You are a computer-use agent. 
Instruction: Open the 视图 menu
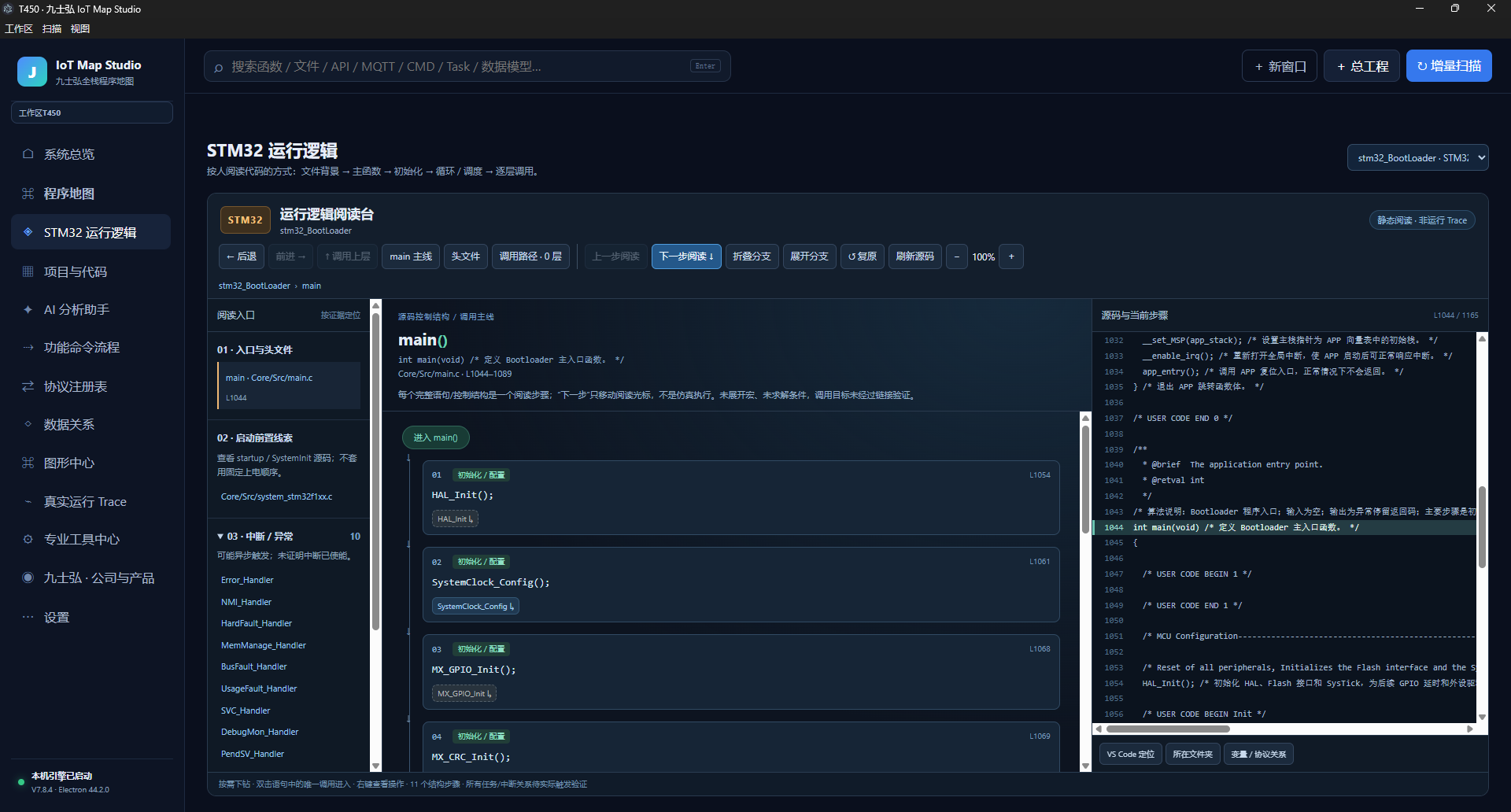[x=80, y=28]
